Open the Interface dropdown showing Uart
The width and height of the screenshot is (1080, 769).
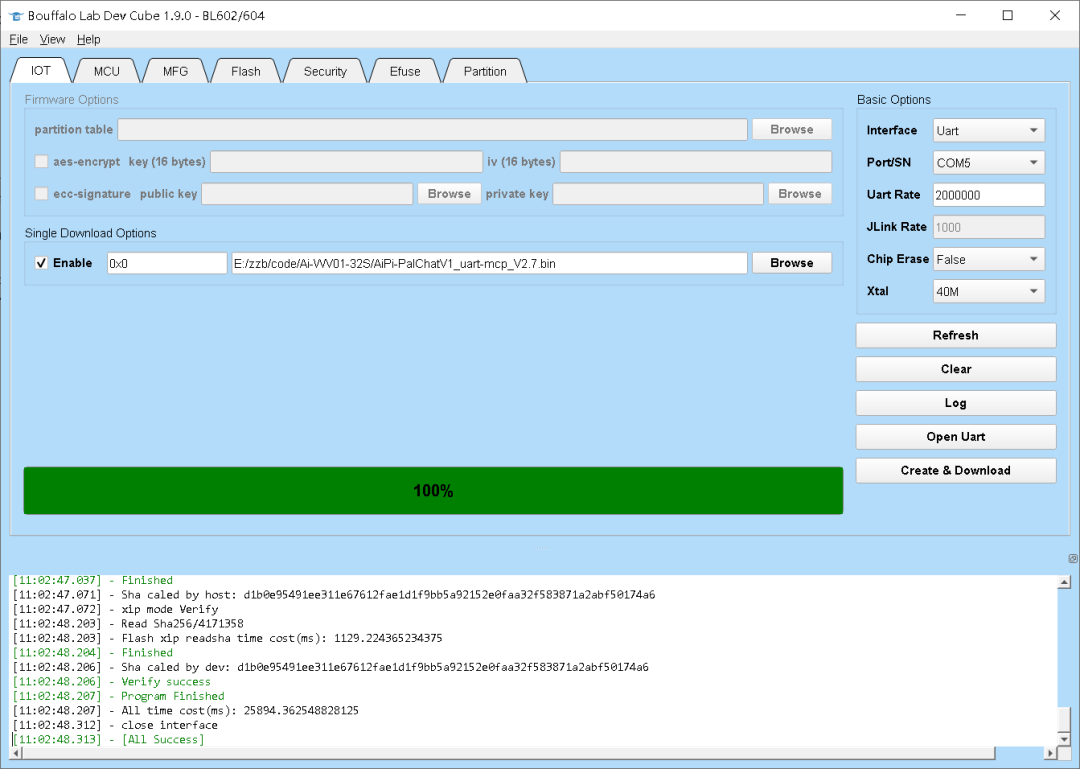(988, 130)
